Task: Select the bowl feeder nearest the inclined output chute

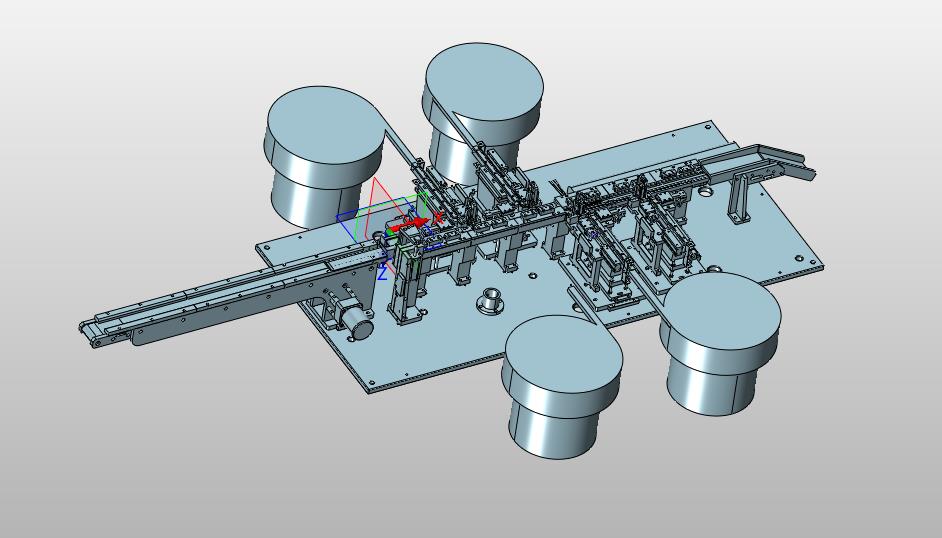Action: coord(720,342)
